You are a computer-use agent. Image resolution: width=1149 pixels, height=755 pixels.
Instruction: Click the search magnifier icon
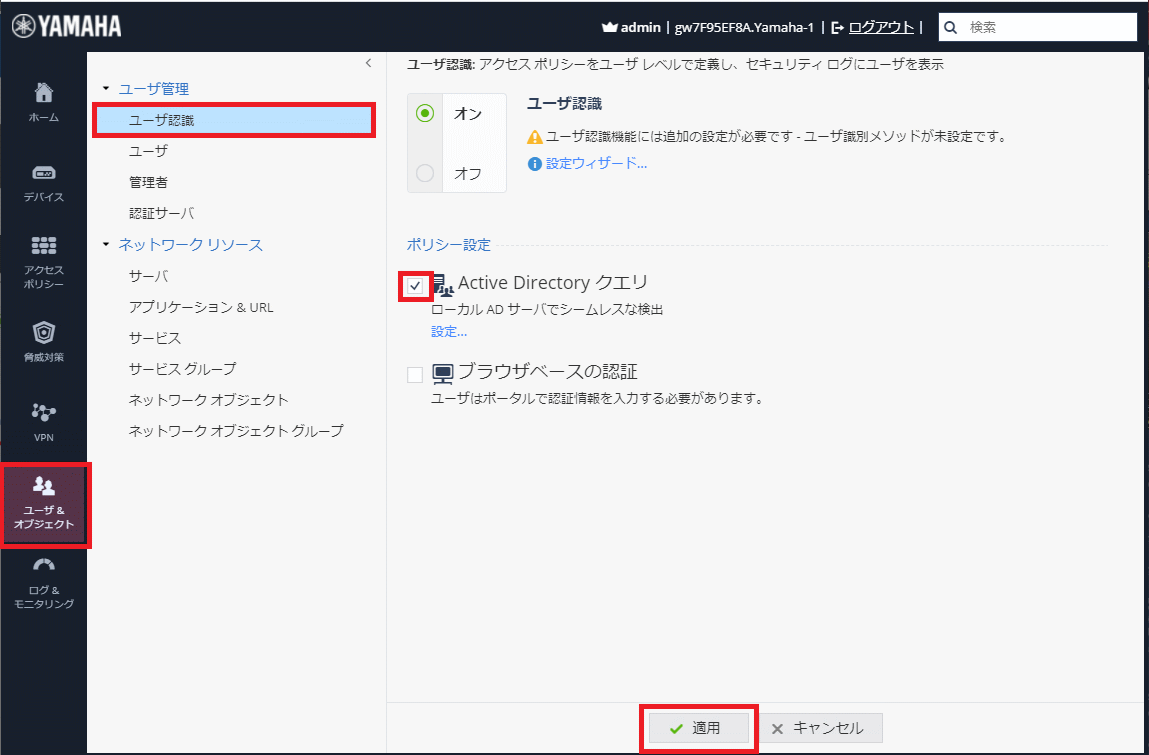tap(951, 28)
